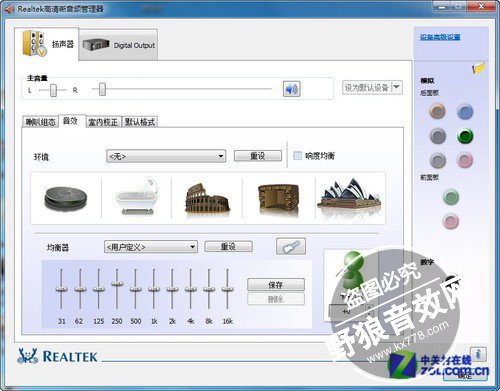Image resolution: width=500 pixels, height=391 pixels.
Task: Select the bathtub environment preset
Action: (137, 197)
